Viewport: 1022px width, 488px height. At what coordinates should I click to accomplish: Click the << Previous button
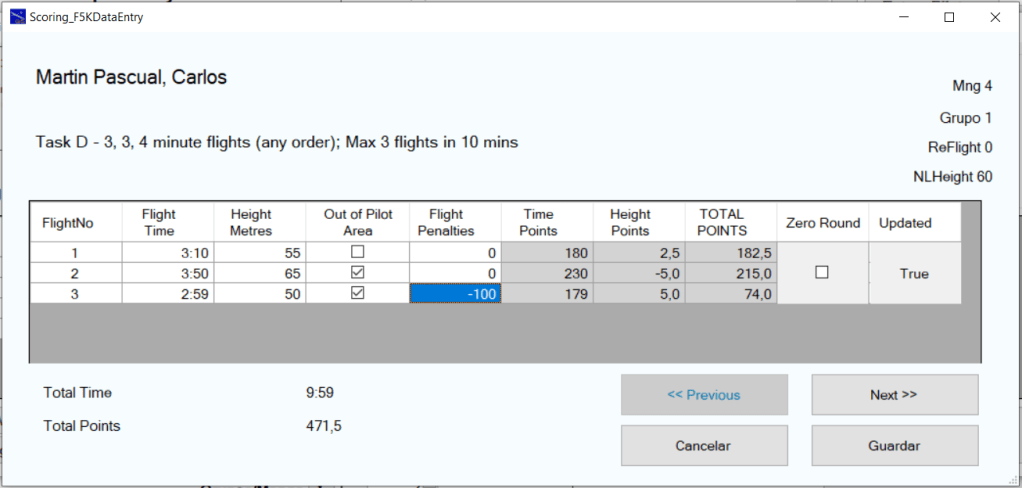point(704,395)
